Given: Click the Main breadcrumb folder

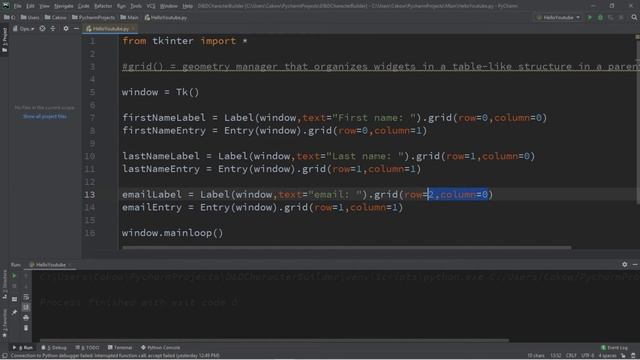Looking at the screenshot, I should (x=129, y=18).
